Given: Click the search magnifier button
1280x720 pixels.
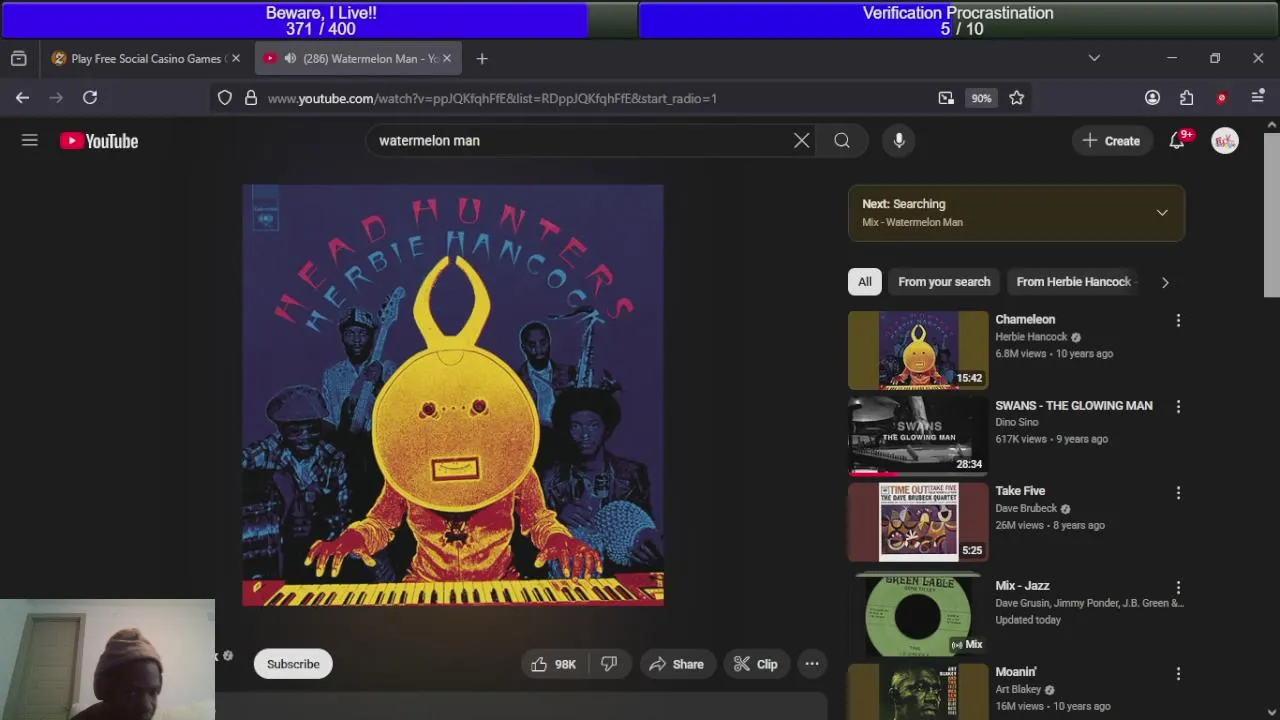Looking at the screenshot, I should point(842,141).
